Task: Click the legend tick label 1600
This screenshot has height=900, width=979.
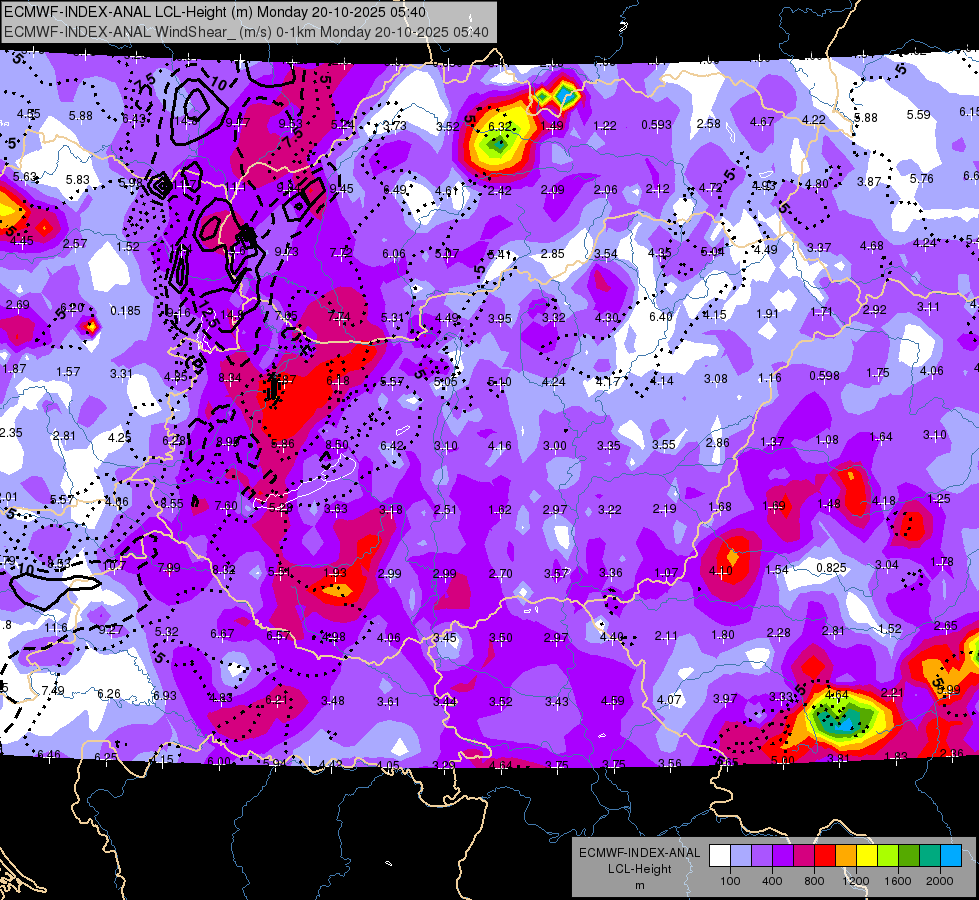Action: (x=898, y=881)
